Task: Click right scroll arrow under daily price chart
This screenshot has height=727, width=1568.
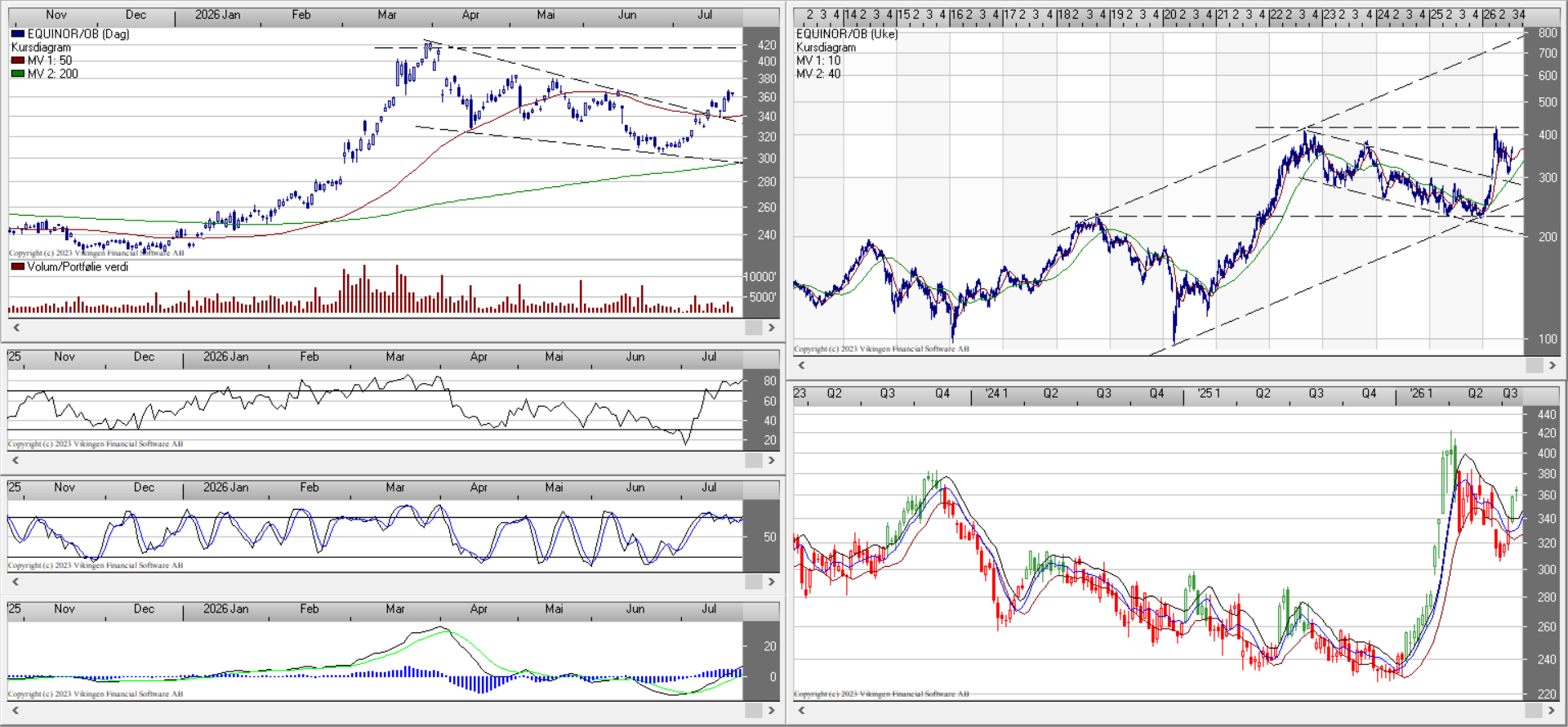Action: pos(771,328)
